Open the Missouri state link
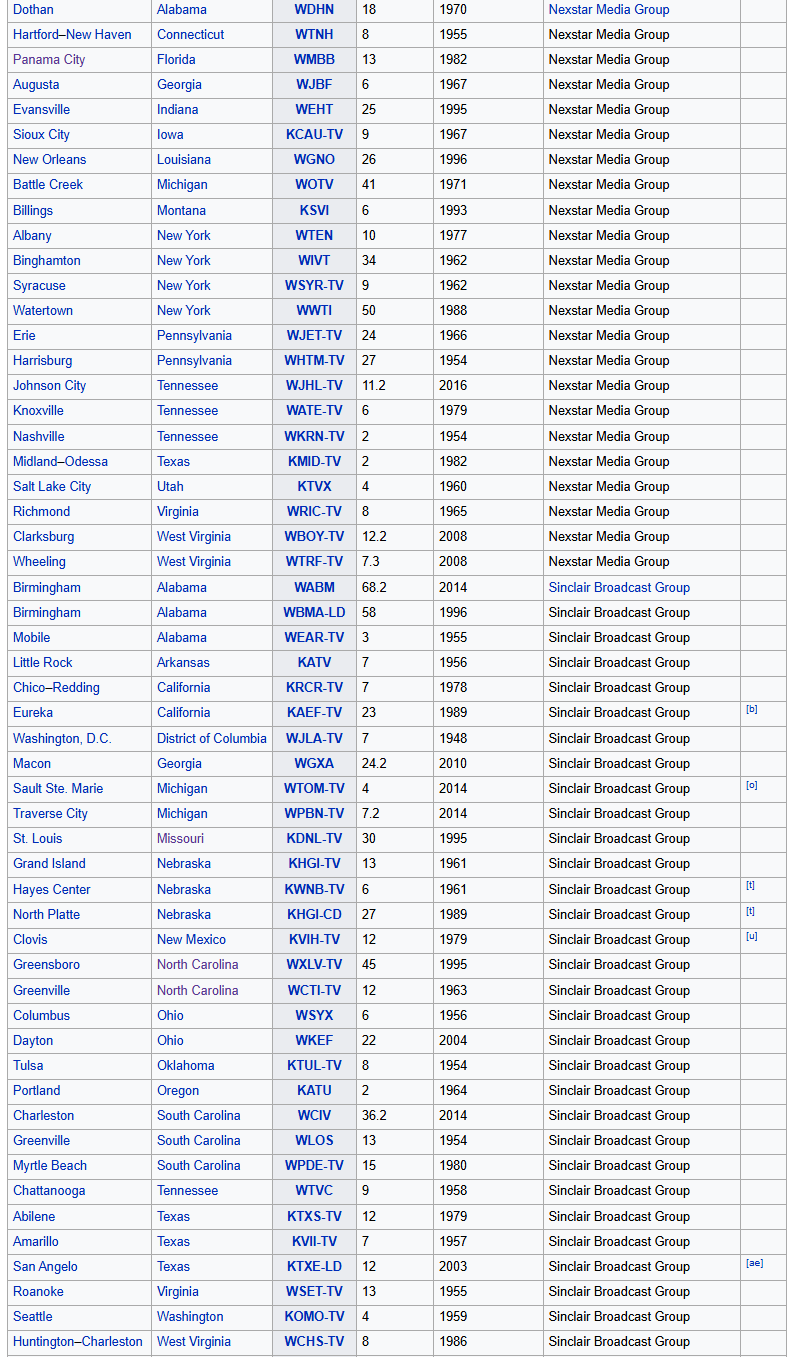 click(180, 838)
